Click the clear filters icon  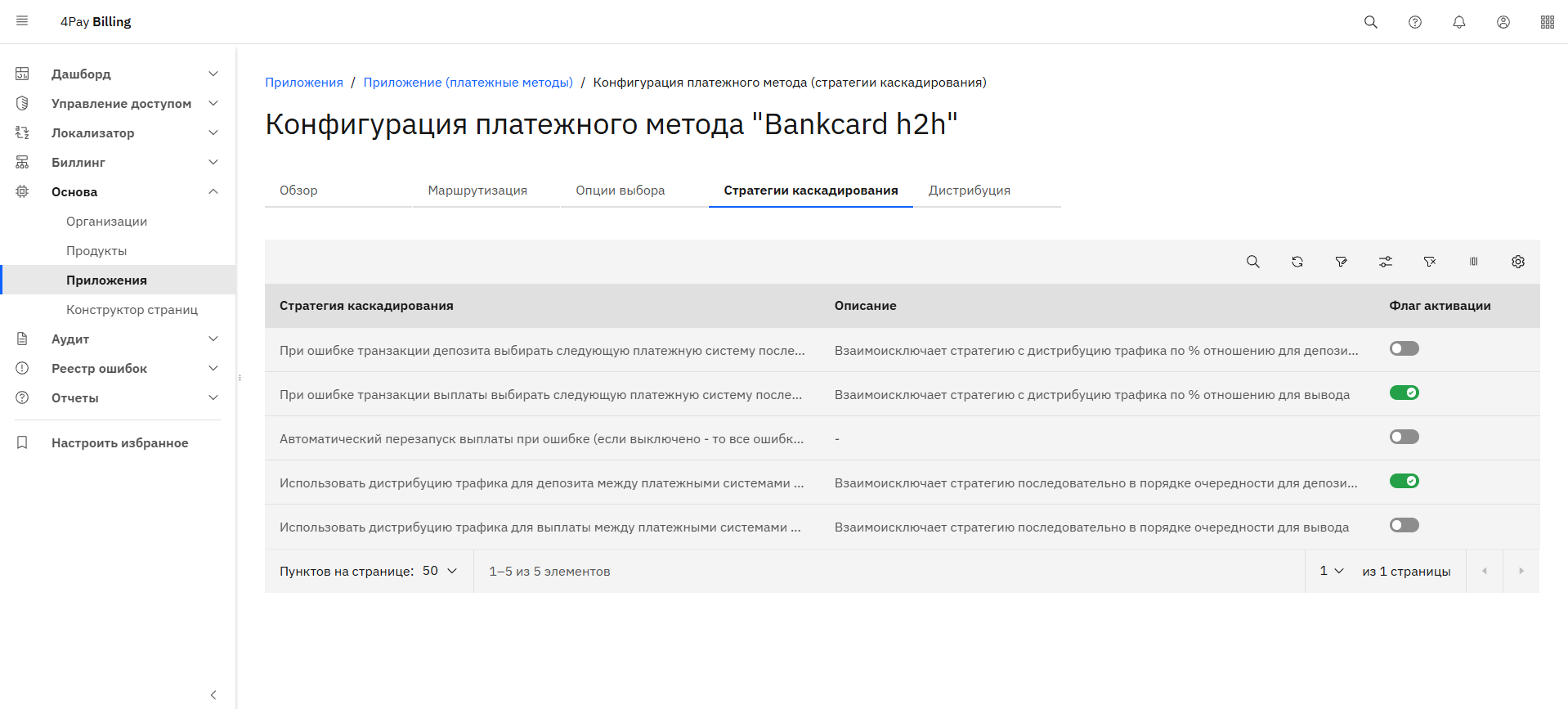[x=1429, y=262]
